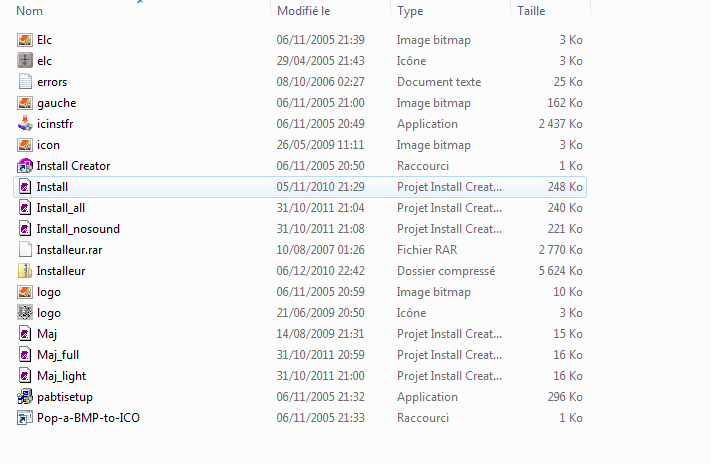Click the date 10/08/2007 01:26

coord(321,250)
